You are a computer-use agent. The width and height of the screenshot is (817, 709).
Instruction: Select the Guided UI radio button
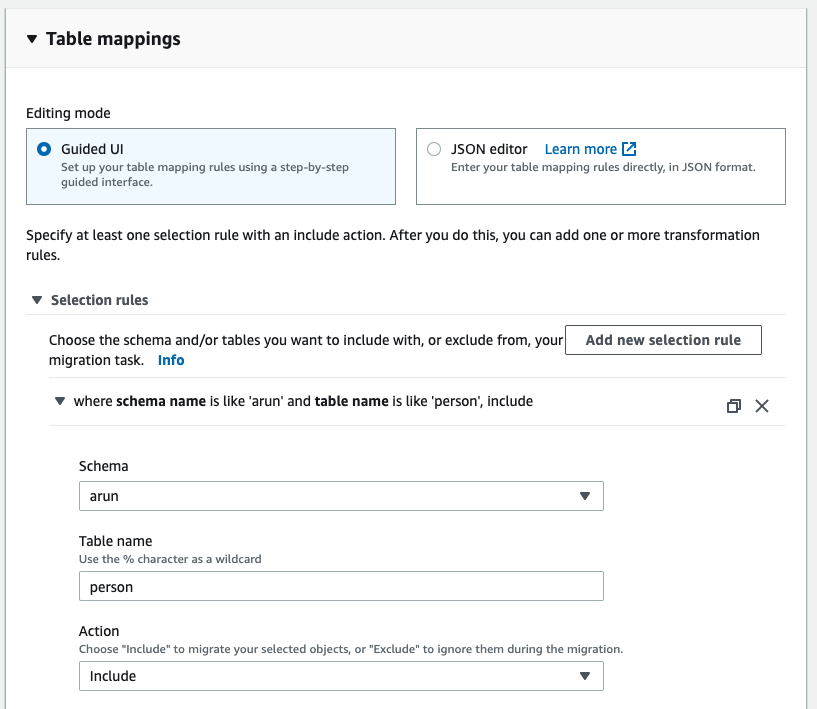point(44,149)
